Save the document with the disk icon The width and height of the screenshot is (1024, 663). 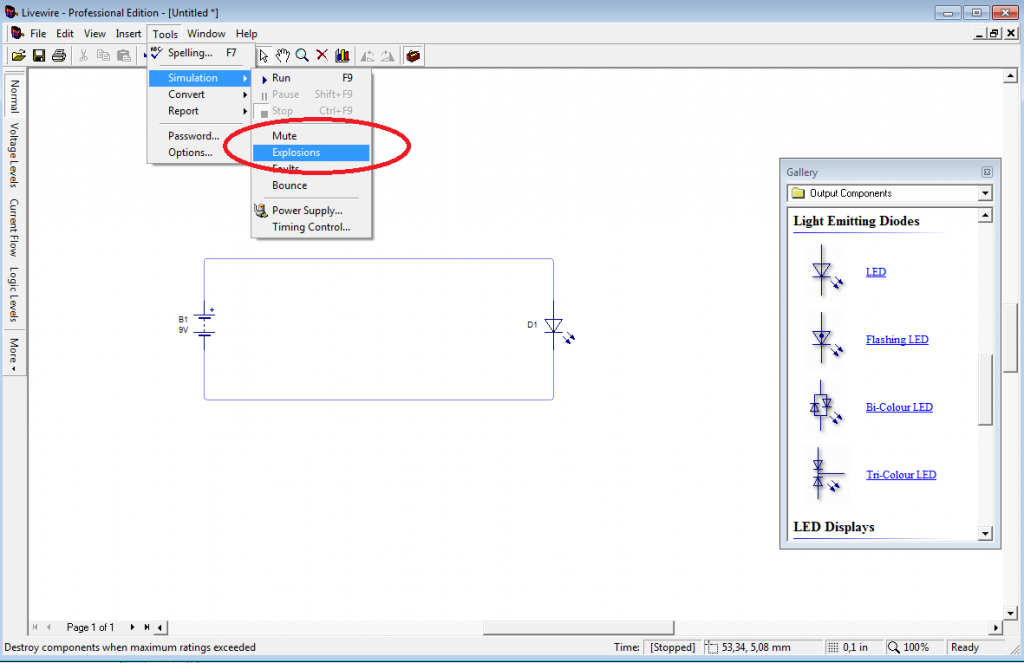39,55
